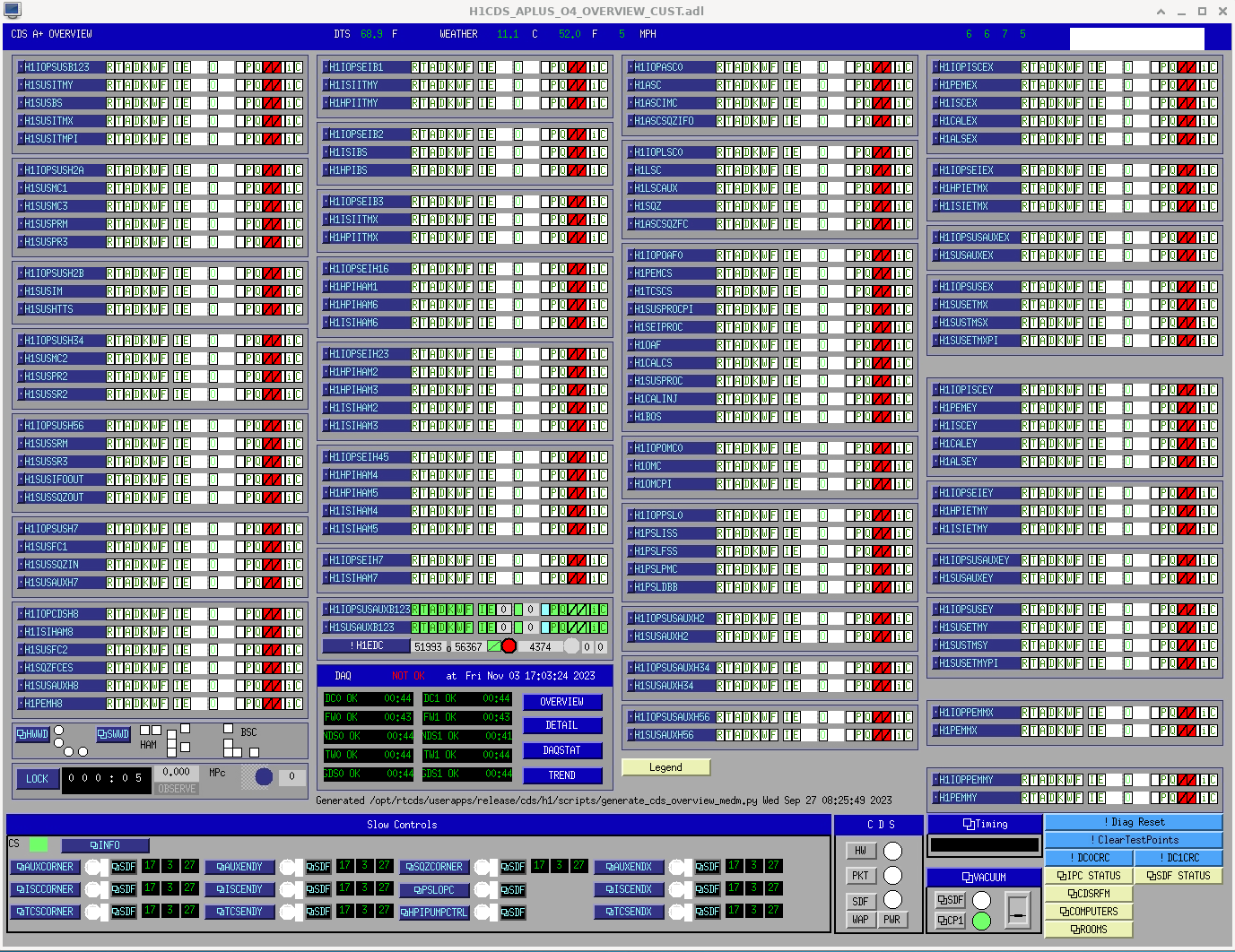Open the CP1 display in the VACUUM panel
The width and height of the screenshot is (1235, 952).
pos(950,921)
